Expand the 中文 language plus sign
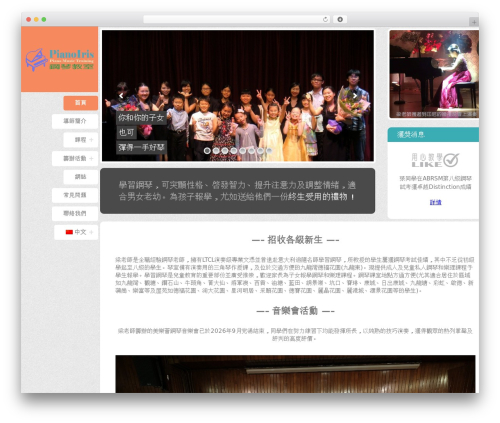 [91, 232]
